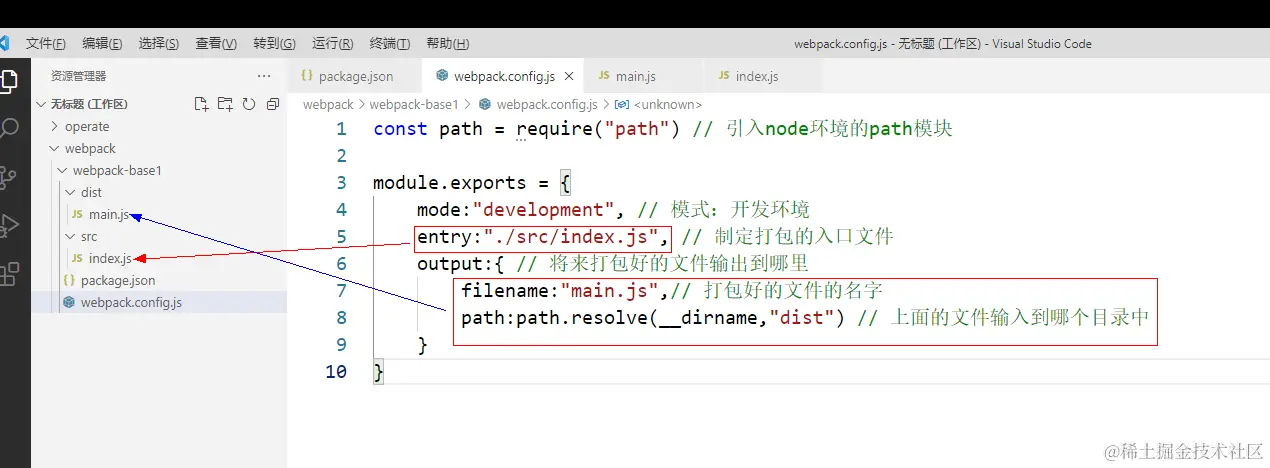Image resolution: width=1270 pixels, height=468 pixels.
Task: Click the JS icon on index.js tab
Action: tap(724, 76)
